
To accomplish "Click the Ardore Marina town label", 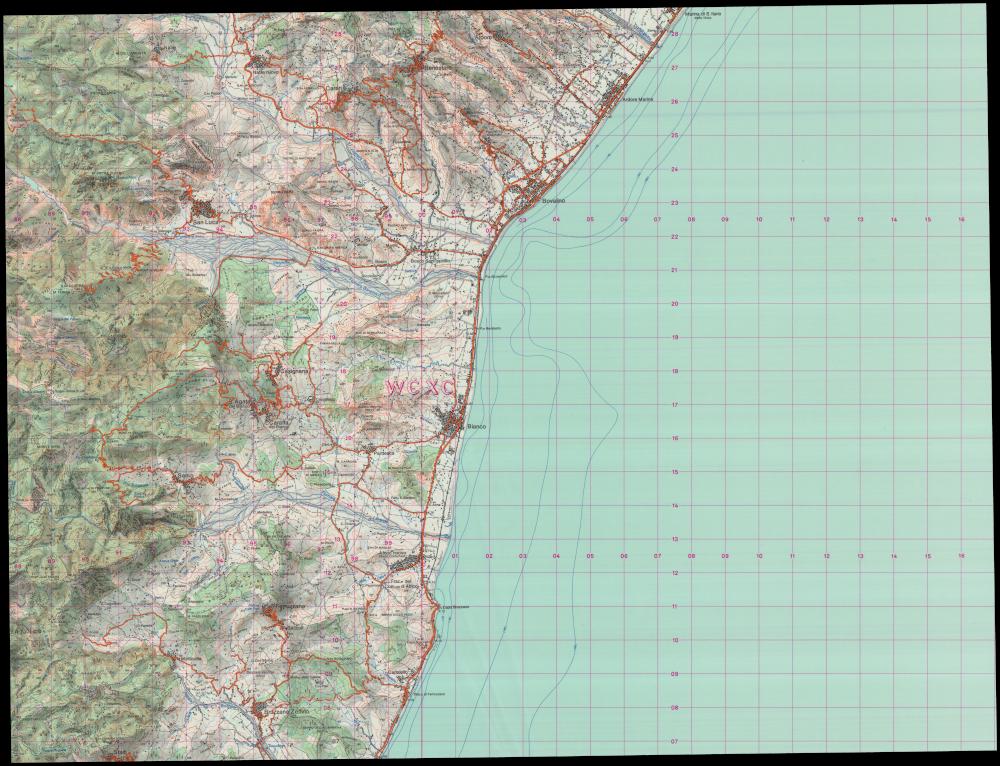I will point(638,100).
